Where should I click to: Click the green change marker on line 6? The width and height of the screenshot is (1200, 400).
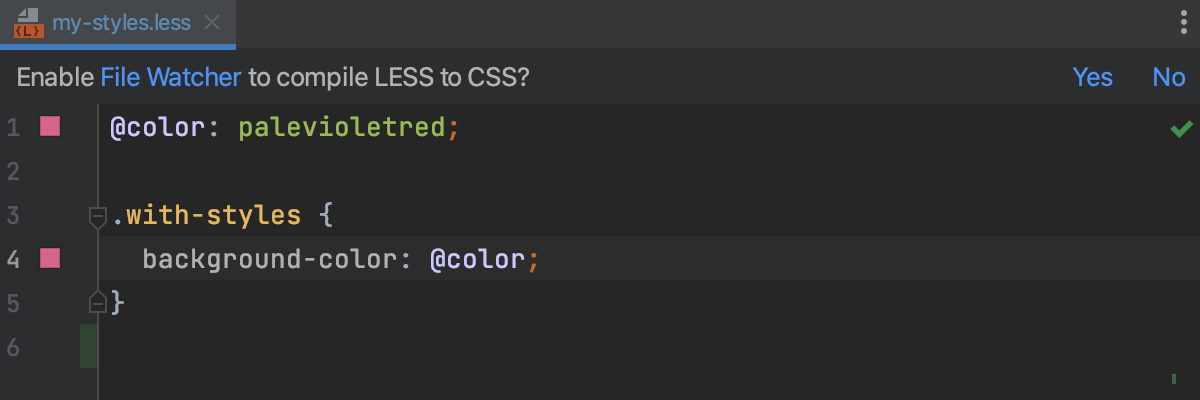(88, 346)
